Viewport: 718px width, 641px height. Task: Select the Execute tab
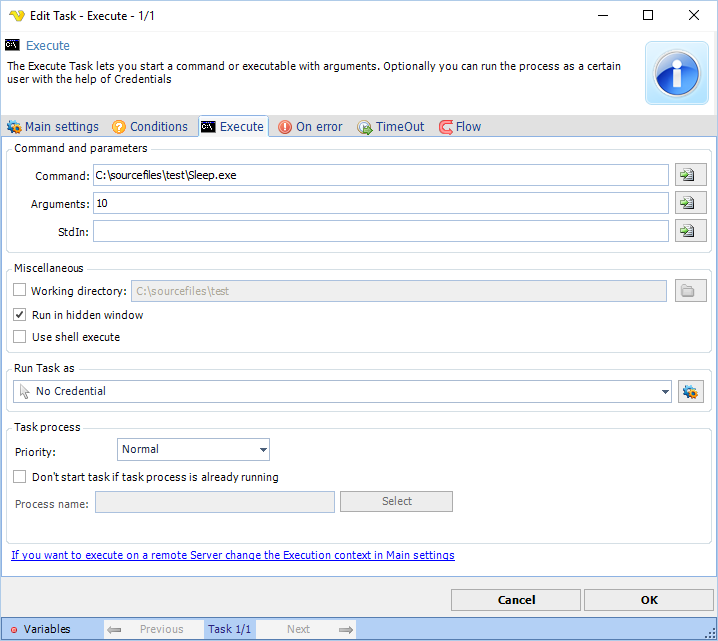(233, 127)
